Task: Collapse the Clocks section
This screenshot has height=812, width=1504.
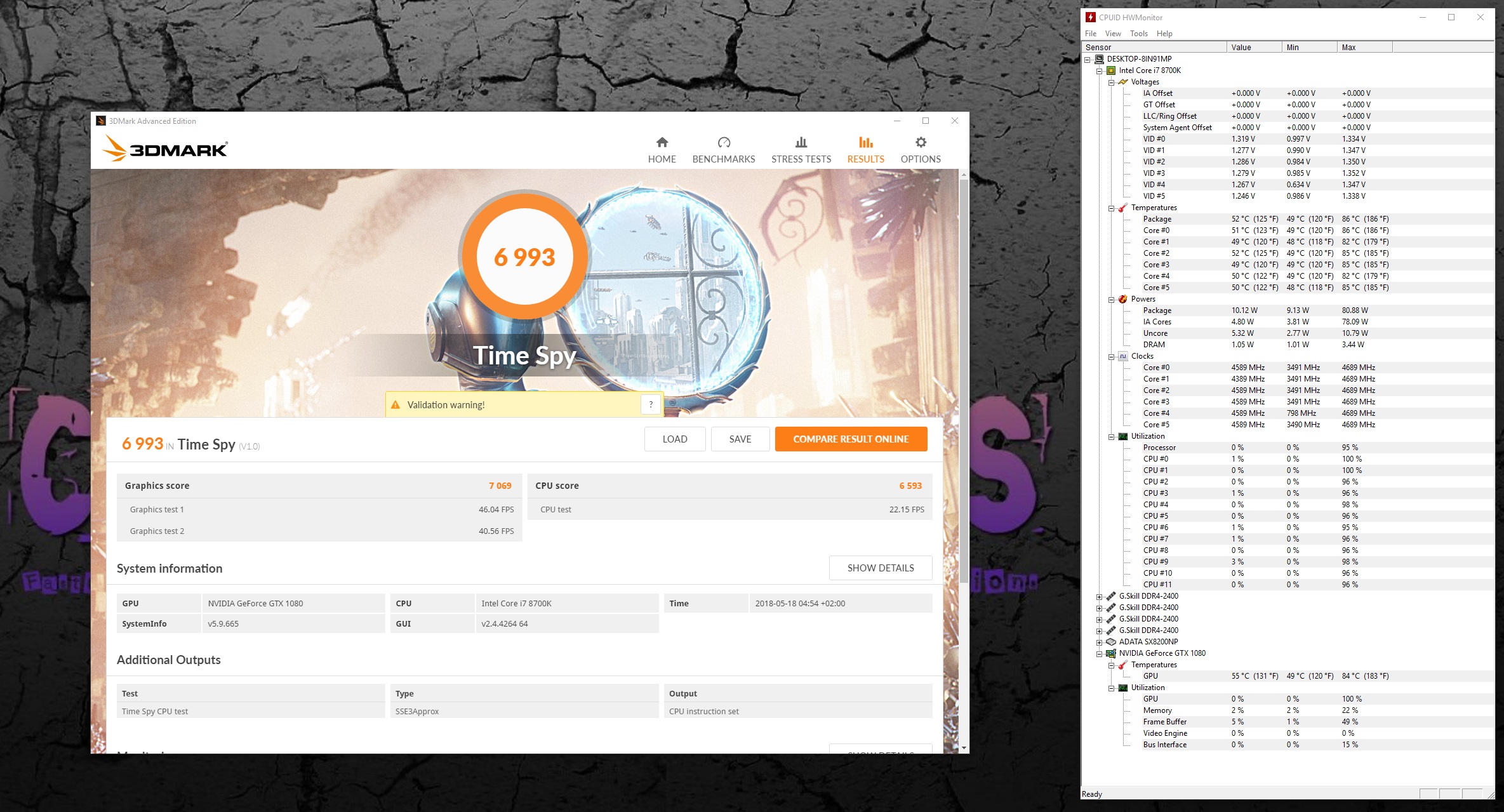Action: tap(1111, 357)
